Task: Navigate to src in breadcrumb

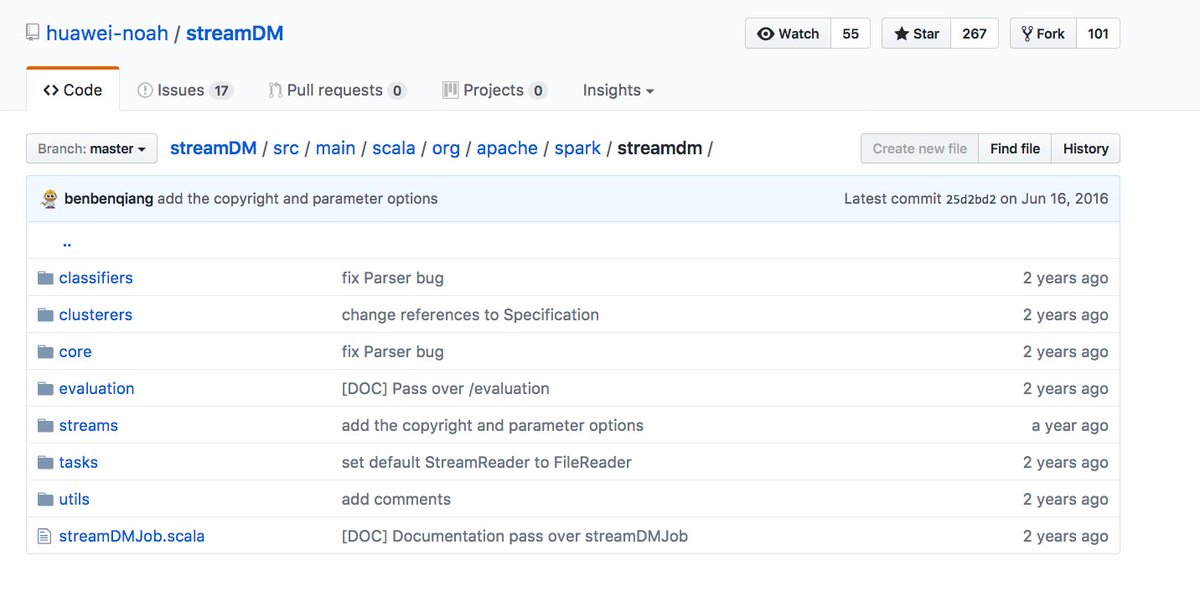Action: click(x=286, y=148)
